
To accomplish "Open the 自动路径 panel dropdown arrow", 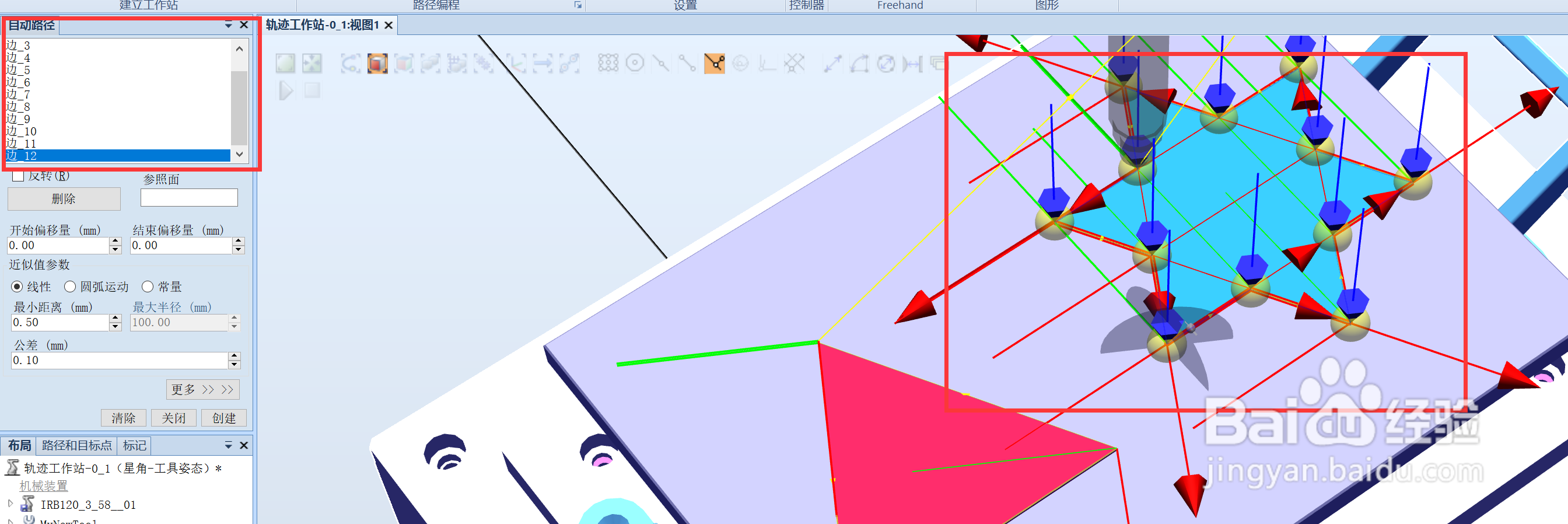I will (x=228, y=25).
